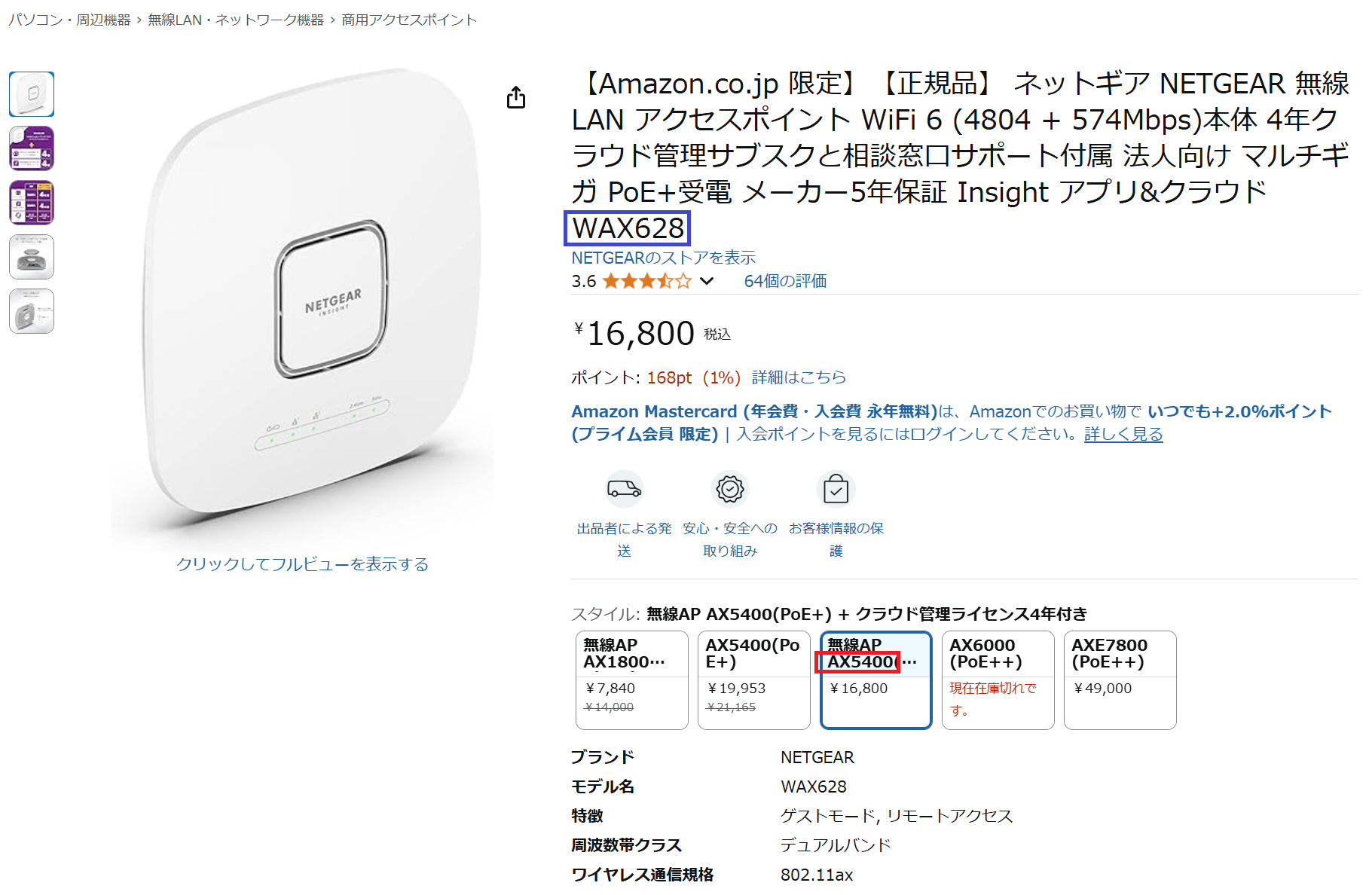Open the 商用アクセスポイント breadcrumb
1372x895 pixels.
[409, 20]
